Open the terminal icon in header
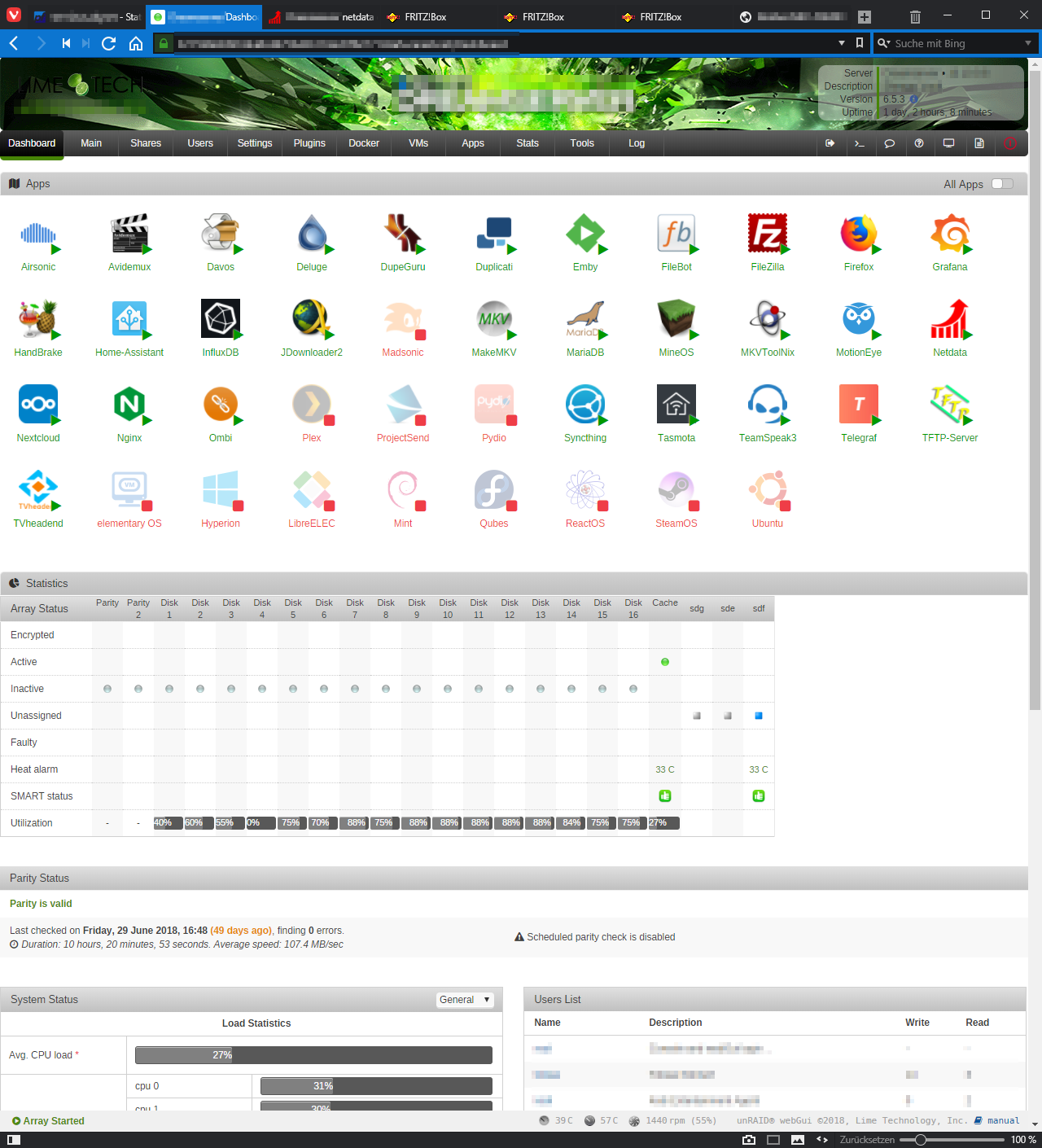This screenshot has height=1148, width=1042. 860,143
